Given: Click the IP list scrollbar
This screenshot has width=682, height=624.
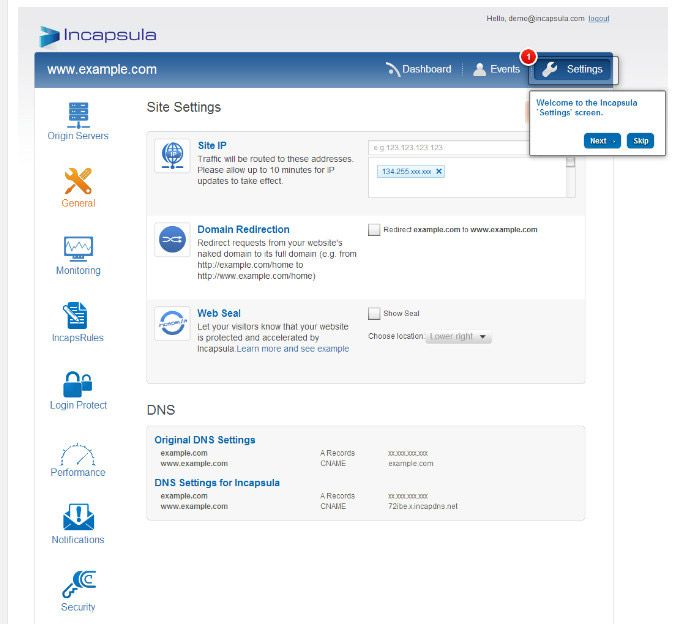Looking at the screenshot, I should click(571, 177).
